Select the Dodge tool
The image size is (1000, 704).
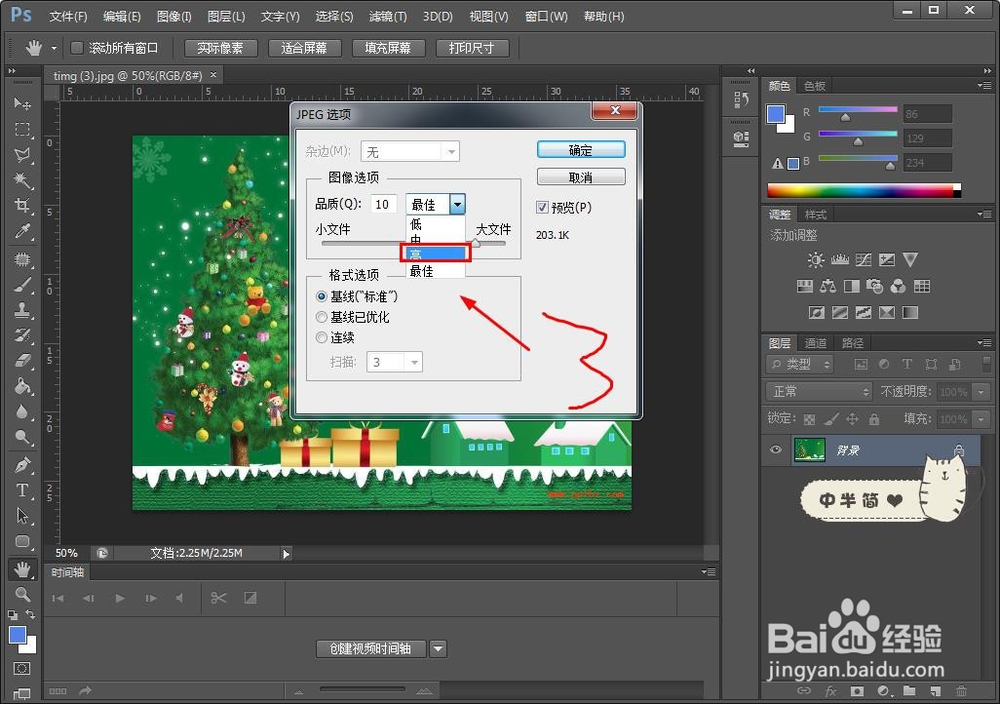pyautogui.click(x=22, y=437)
